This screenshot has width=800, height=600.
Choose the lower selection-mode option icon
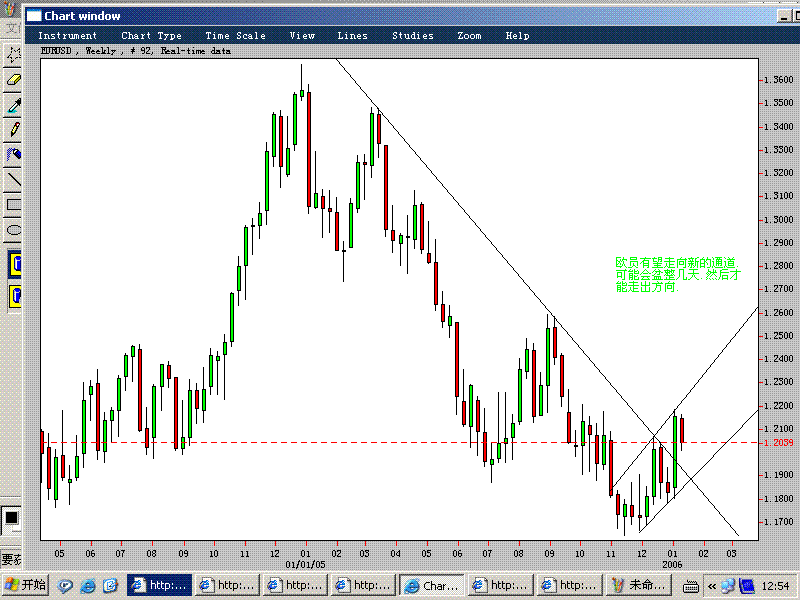point(15,296)
